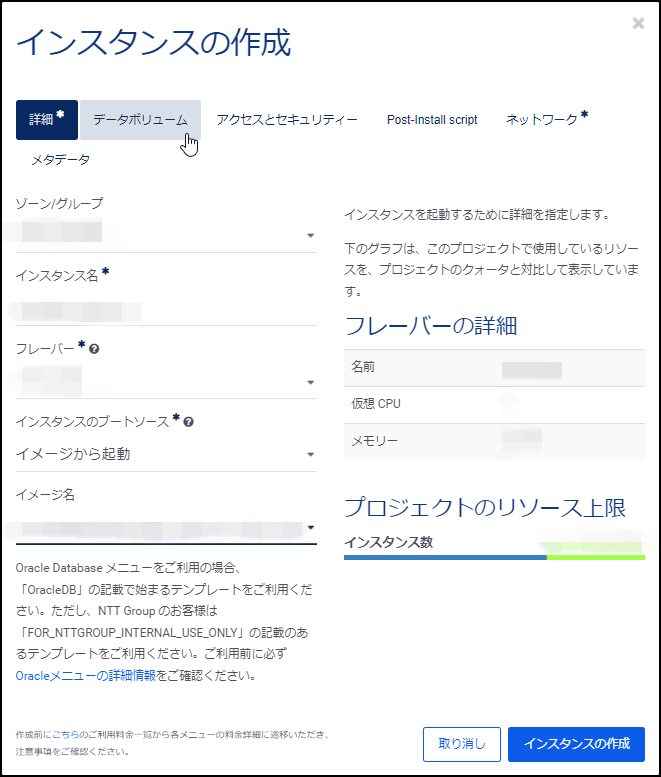Close the インスタンスの作成 dialog
The width and height of the screenshot is (661, 777).
click(638, 23)
